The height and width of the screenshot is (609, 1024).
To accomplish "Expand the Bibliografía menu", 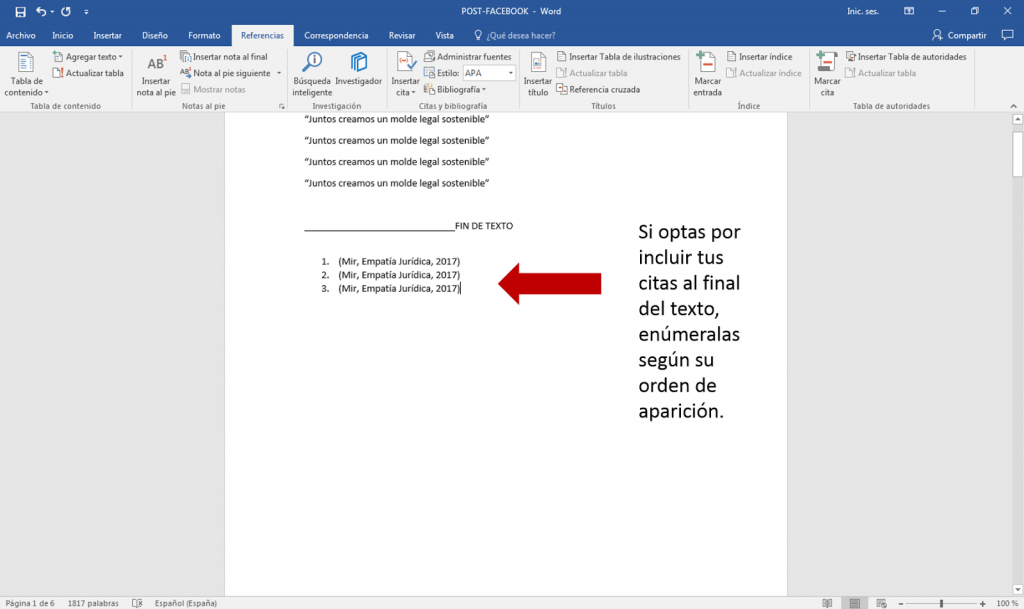I will tap(455, 89).
